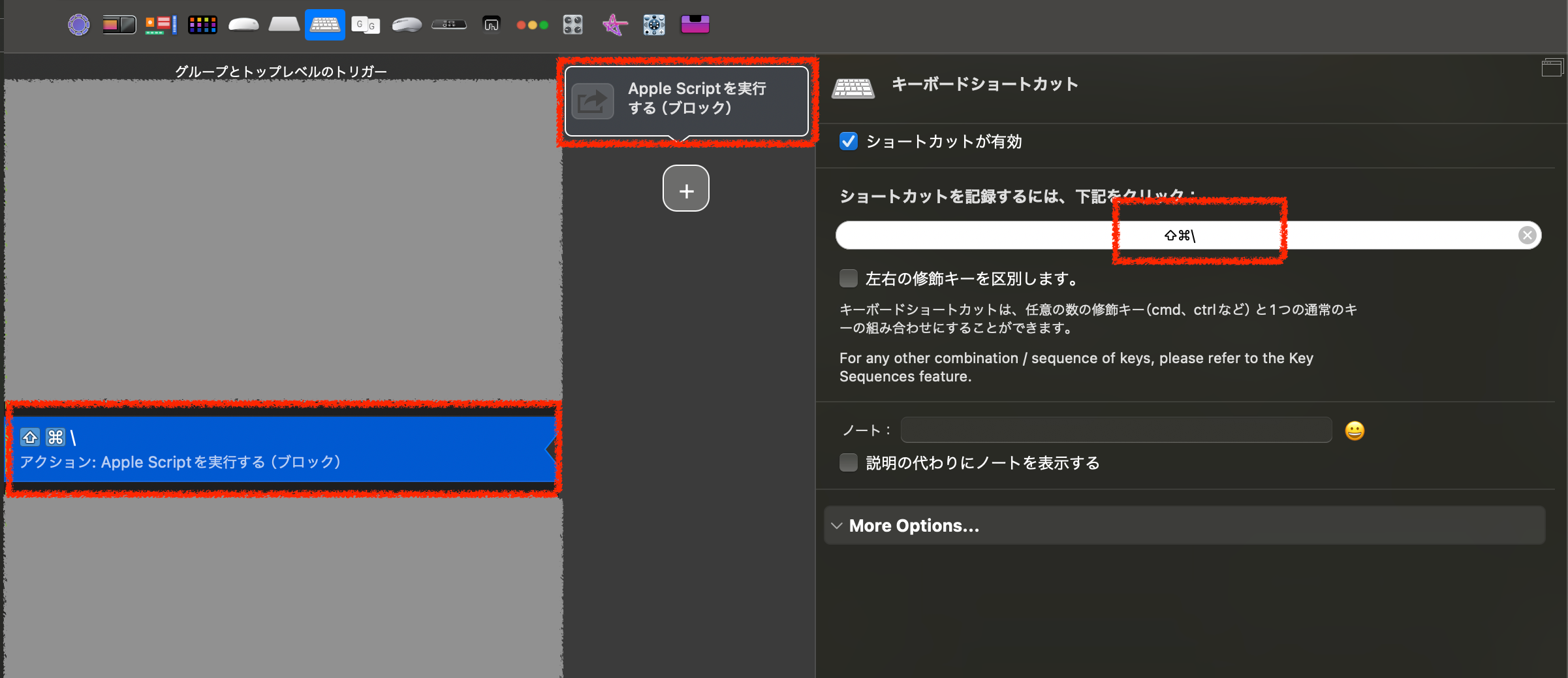Check 説明の代わりにノートを表示する option

click(x=848, y=462)
